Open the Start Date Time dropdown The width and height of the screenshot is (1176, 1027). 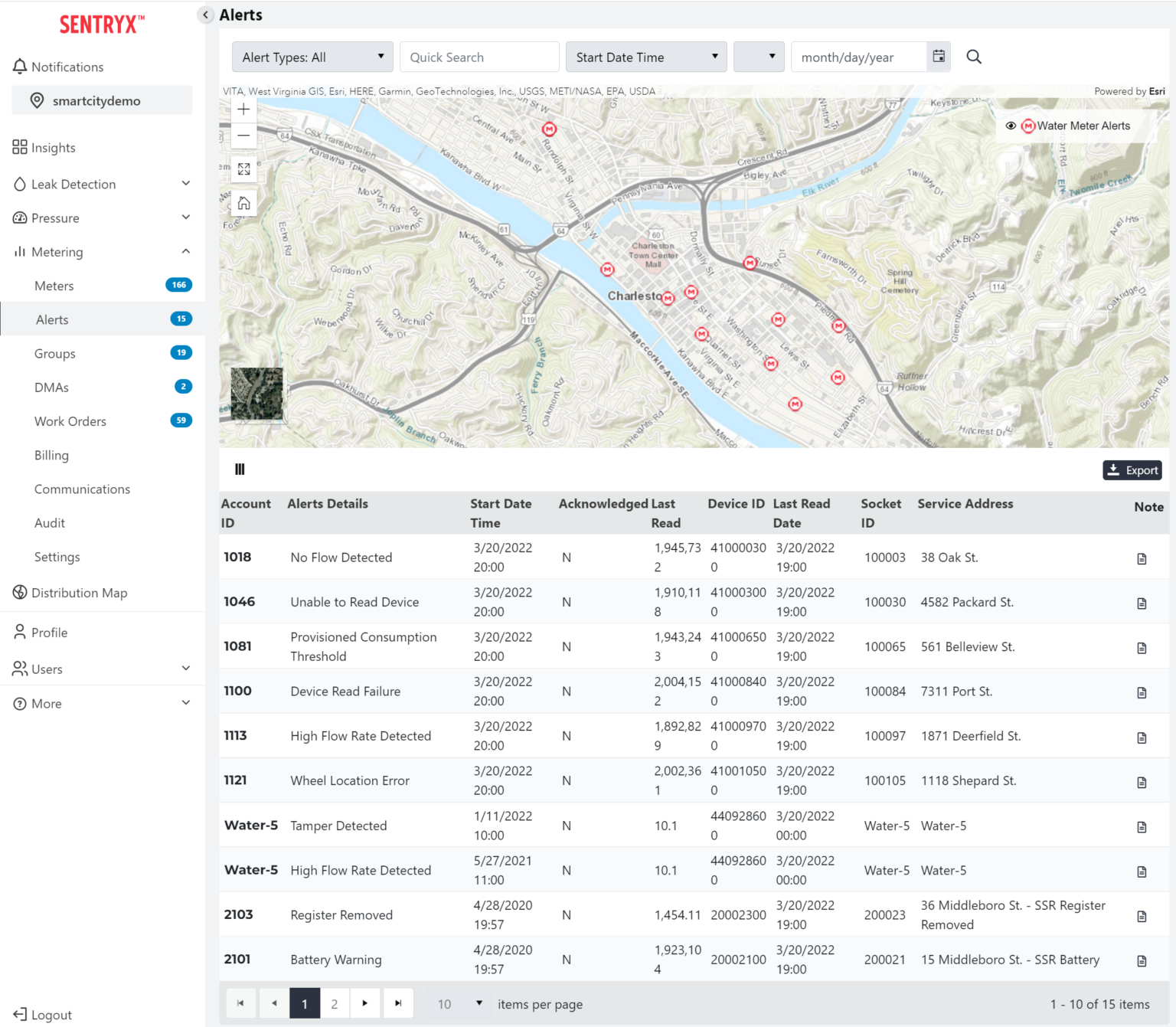646,57
